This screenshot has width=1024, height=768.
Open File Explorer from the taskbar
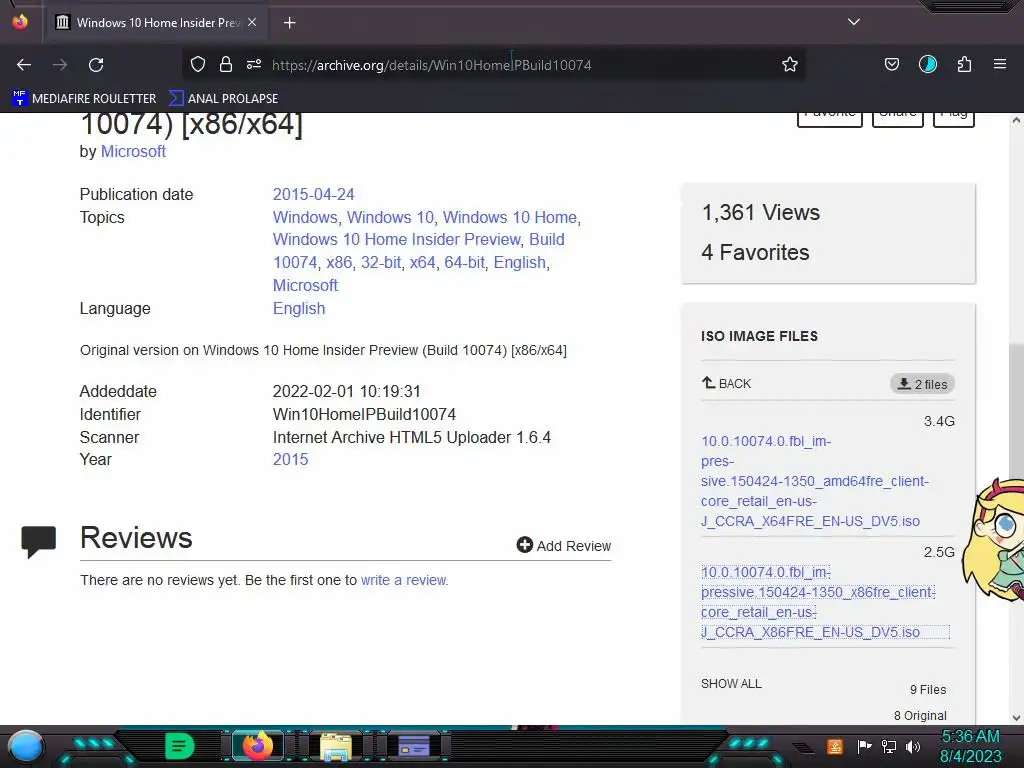point(336,746)
